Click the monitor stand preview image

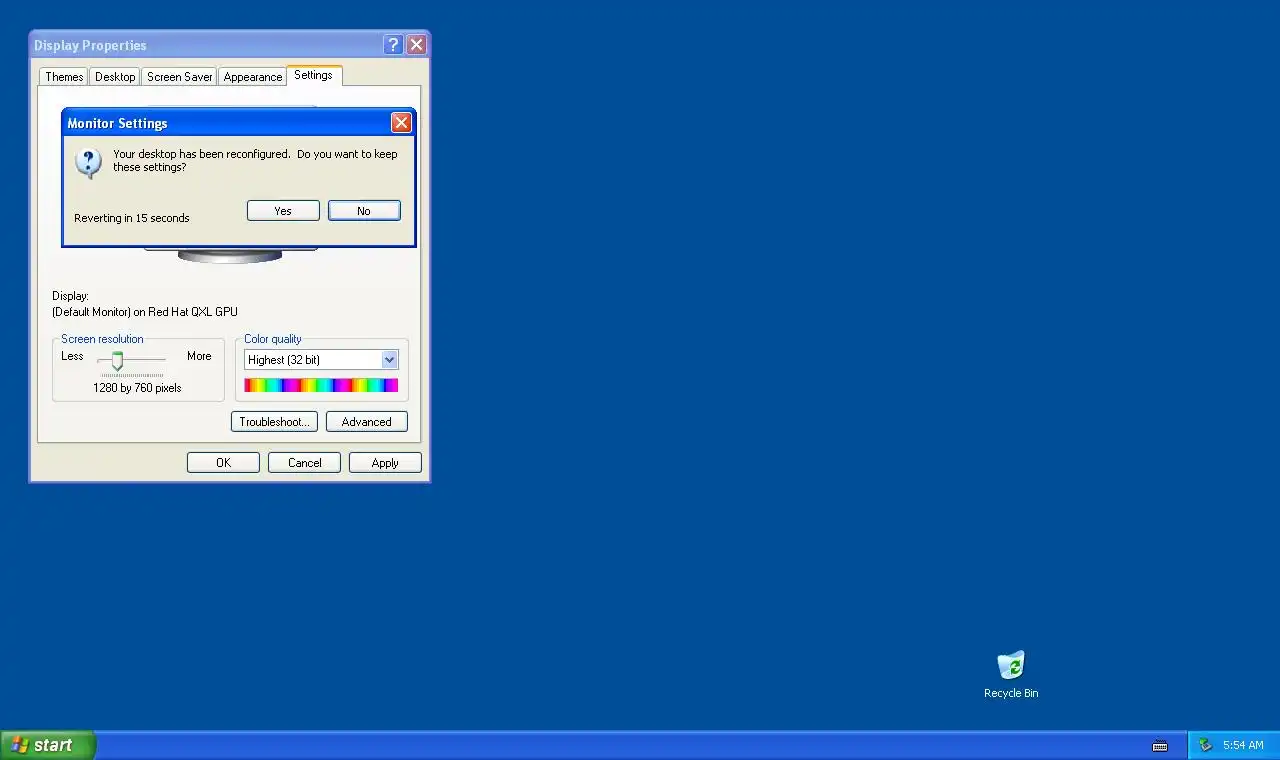[x=230, y=256]
